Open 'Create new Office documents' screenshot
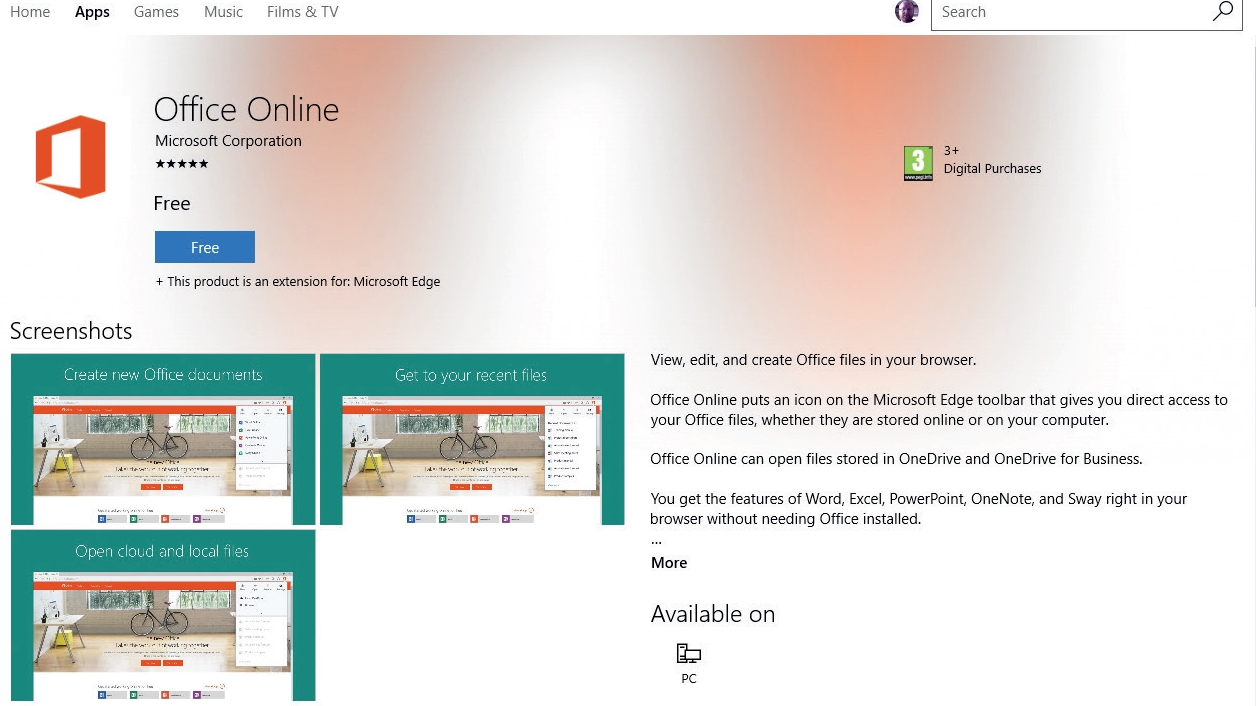1256x706 pixels. coord(163,439)
